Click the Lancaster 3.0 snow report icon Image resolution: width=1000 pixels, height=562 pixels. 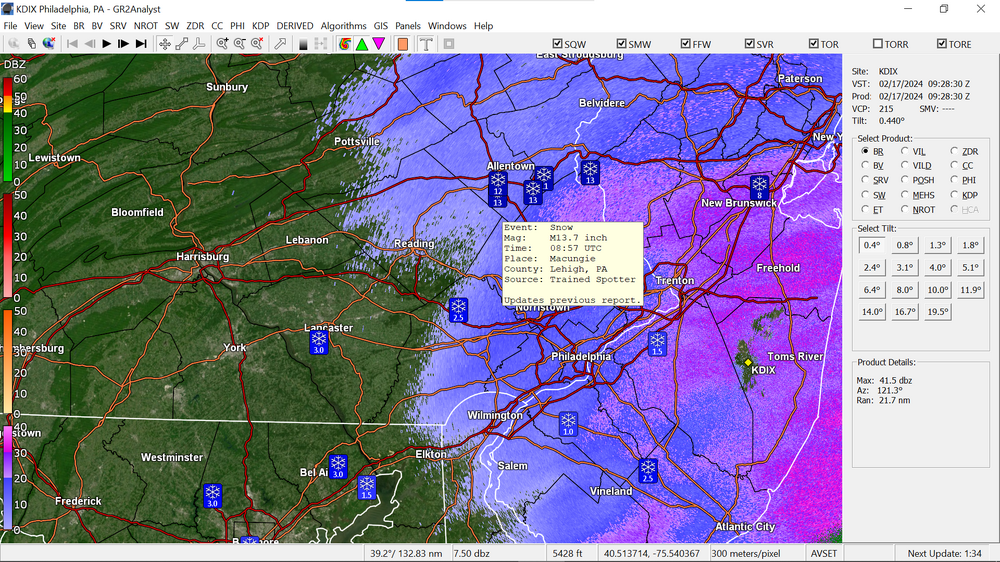[319, 342]
